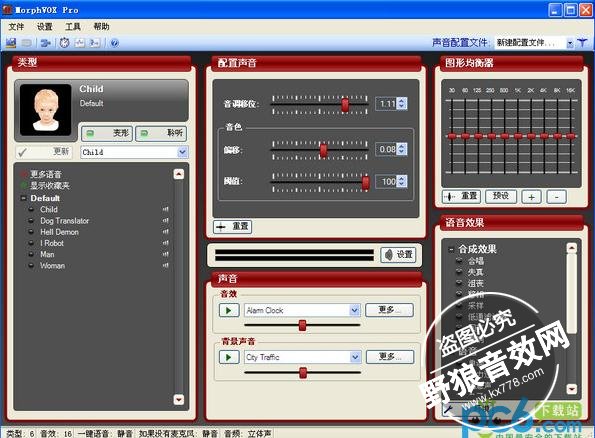
Task: Open help via the blue question-mark icon
Action: (x=115, y=43)
